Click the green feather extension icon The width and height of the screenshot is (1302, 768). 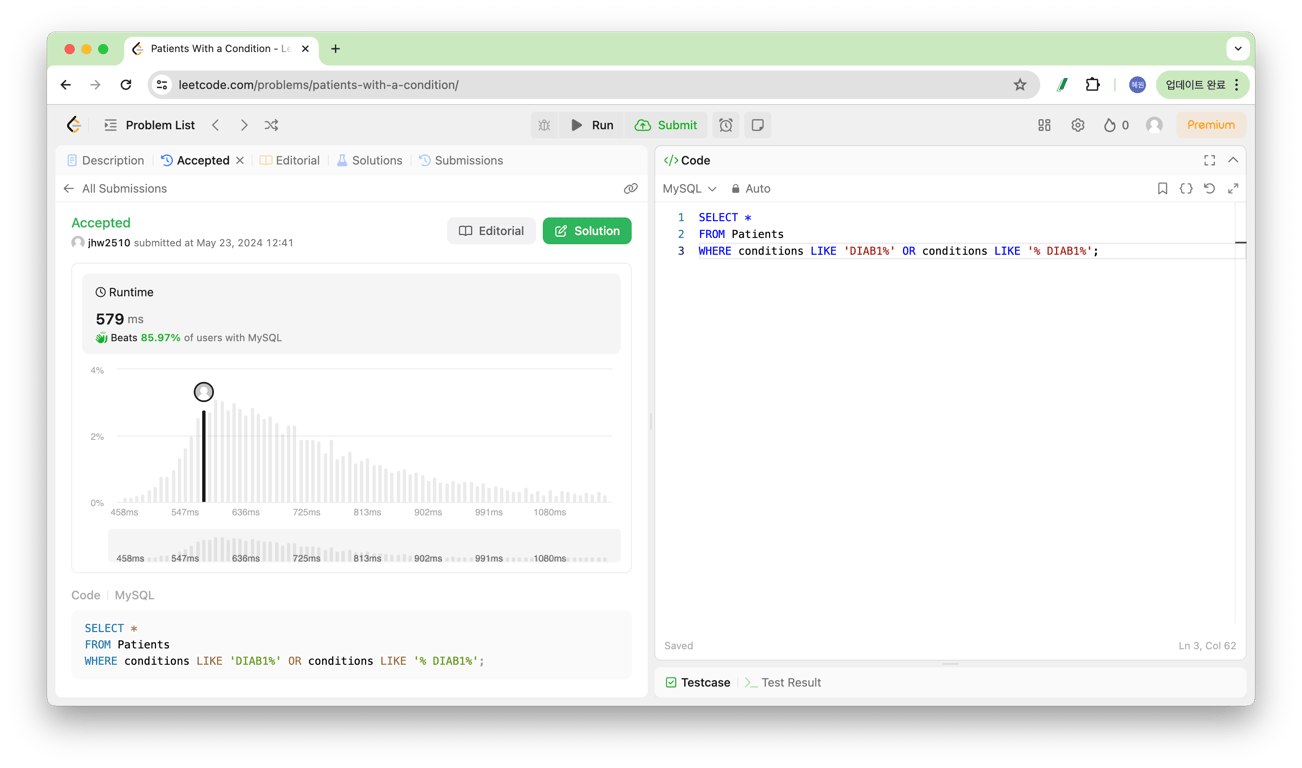[x=1062, y=85]
